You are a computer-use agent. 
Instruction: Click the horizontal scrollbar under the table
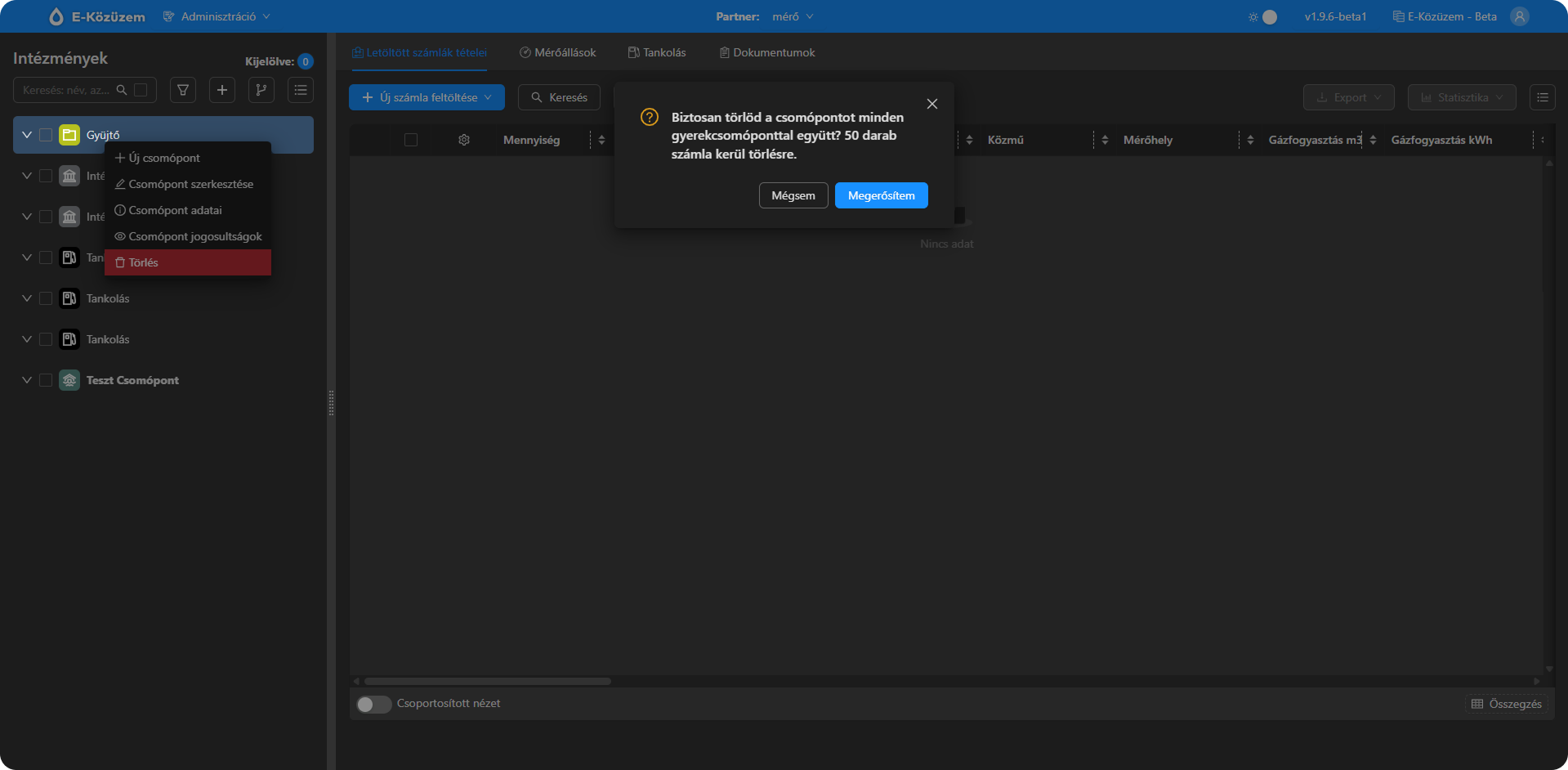point(488,681)
